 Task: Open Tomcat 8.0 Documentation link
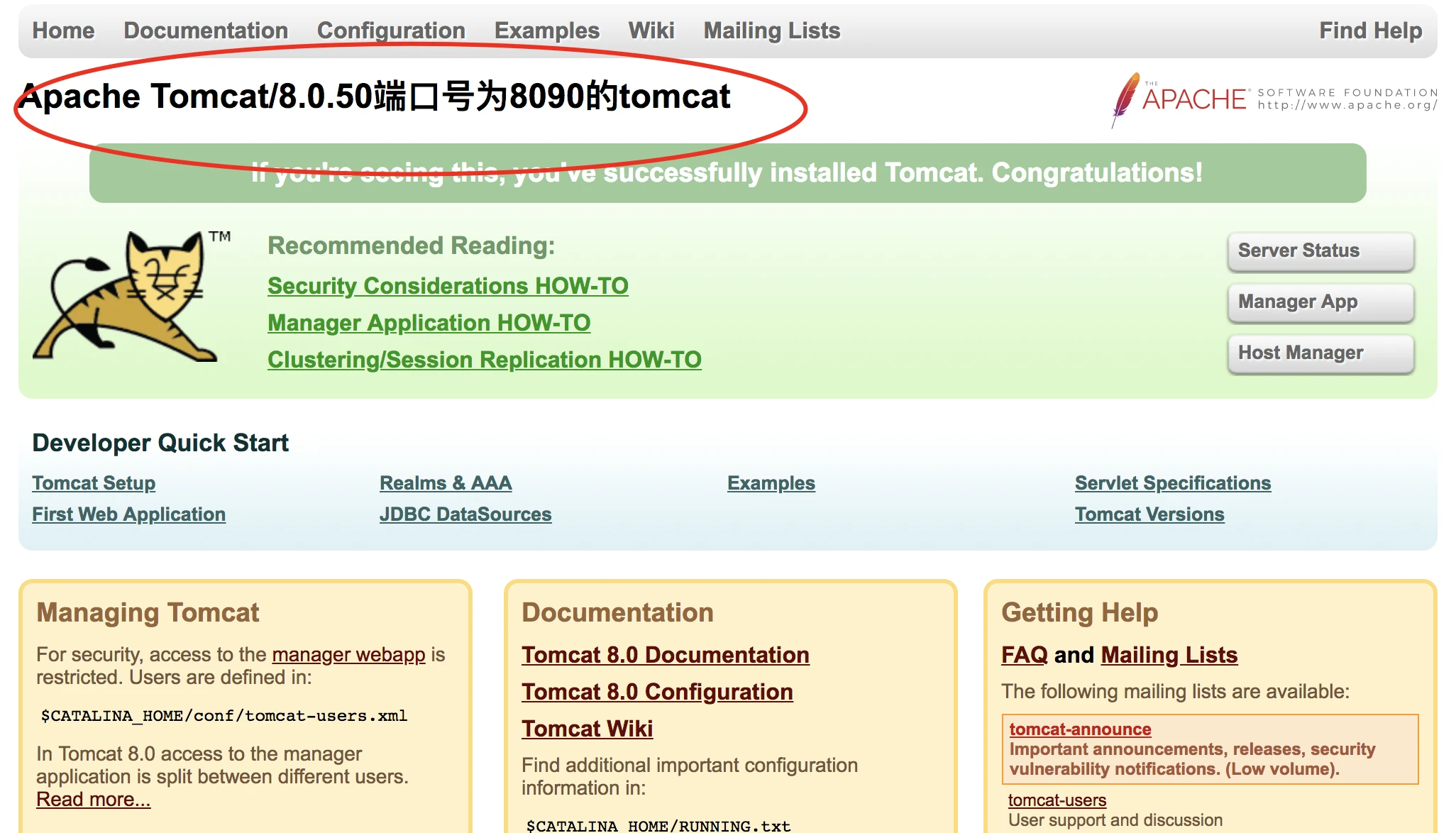coord(665,655)
